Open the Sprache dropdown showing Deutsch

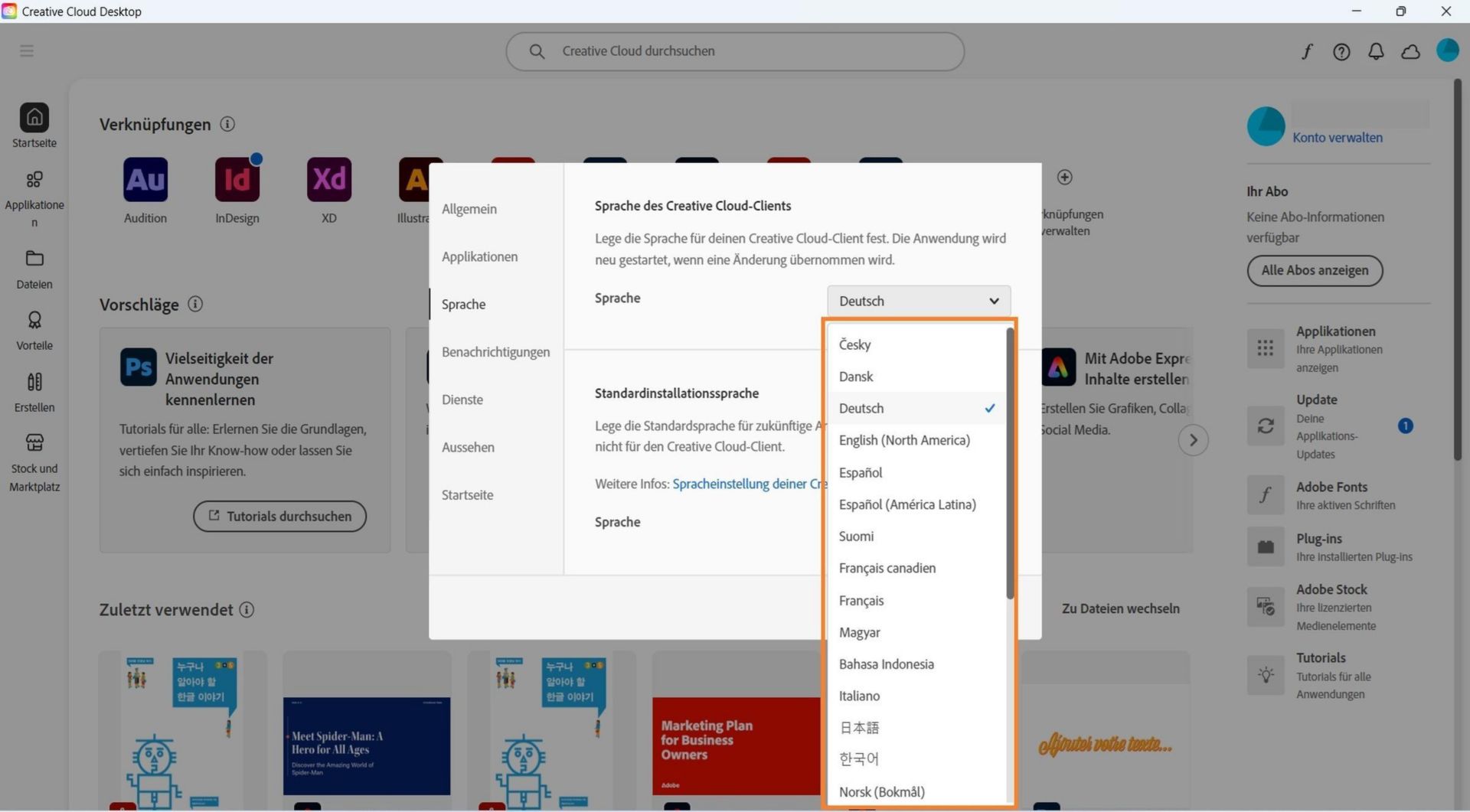(919, 301)
